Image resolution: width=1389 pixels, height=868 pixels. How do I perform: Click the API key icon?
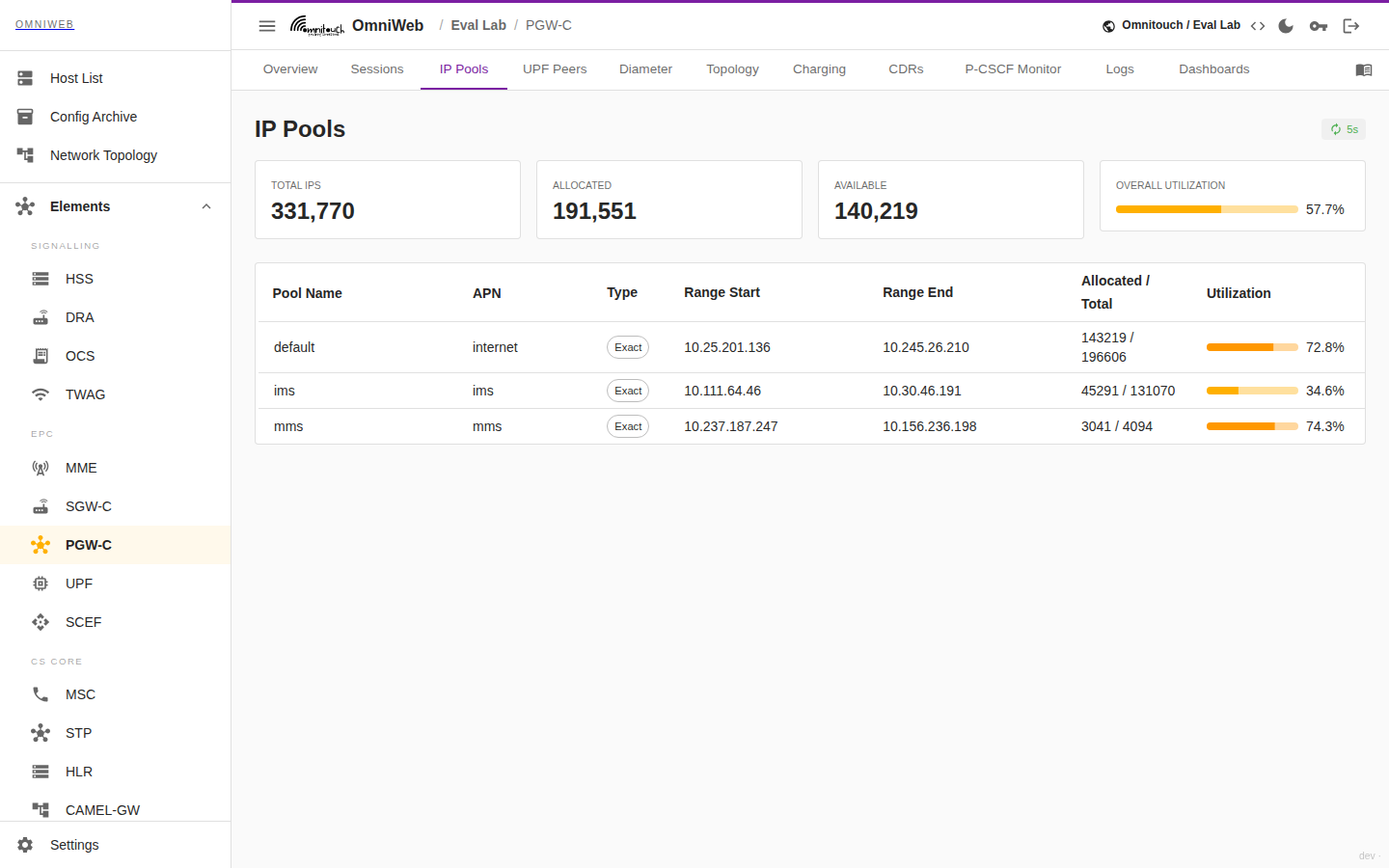pos(1319,26)
